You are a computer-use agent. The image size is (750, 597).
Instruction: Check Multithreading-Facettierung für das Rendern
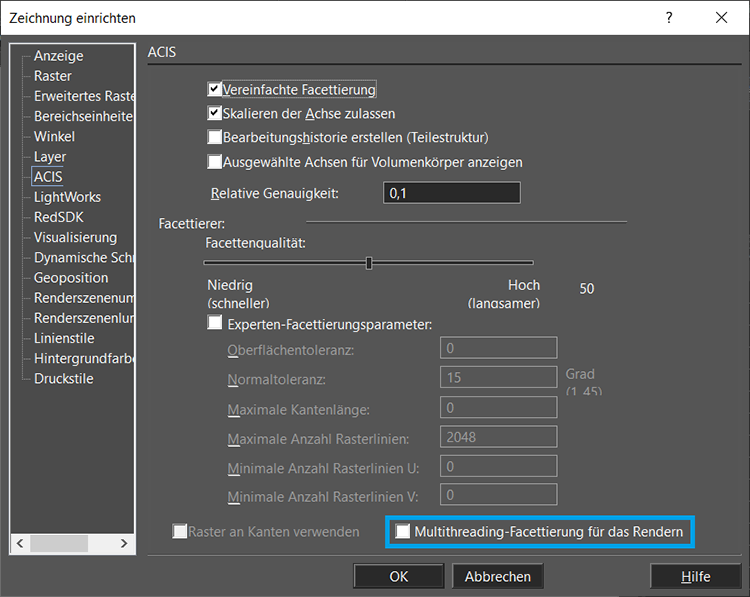coord(403,532)
